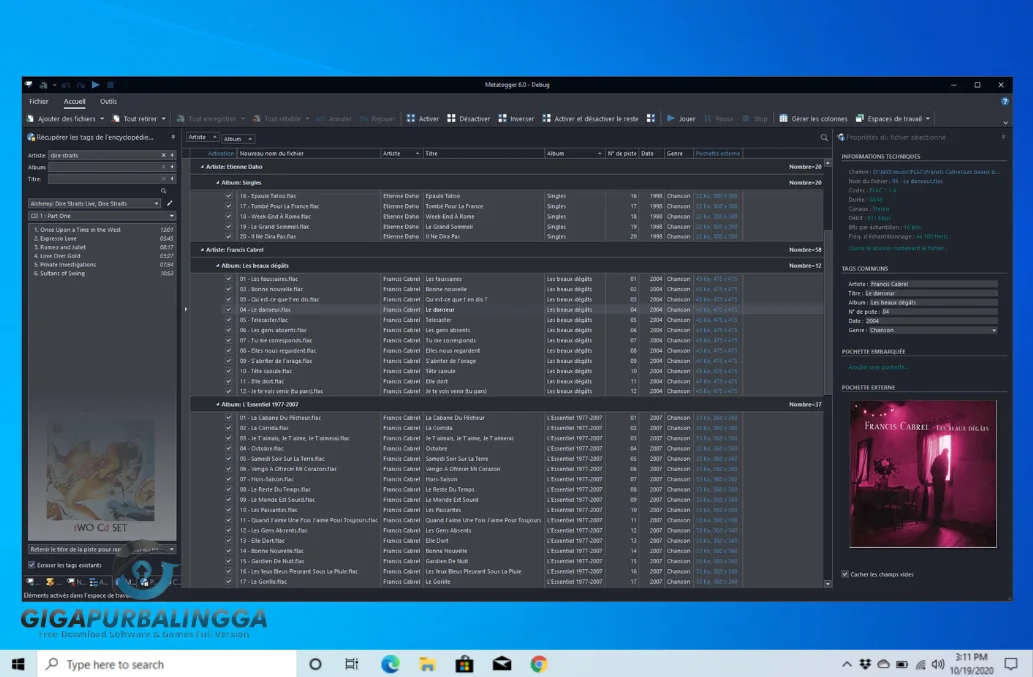The height and width of the screenshot is (677, 1033).
Task: Switch to the Fichier menu tab
Action: pyautogui.click(x=39, y=101)
